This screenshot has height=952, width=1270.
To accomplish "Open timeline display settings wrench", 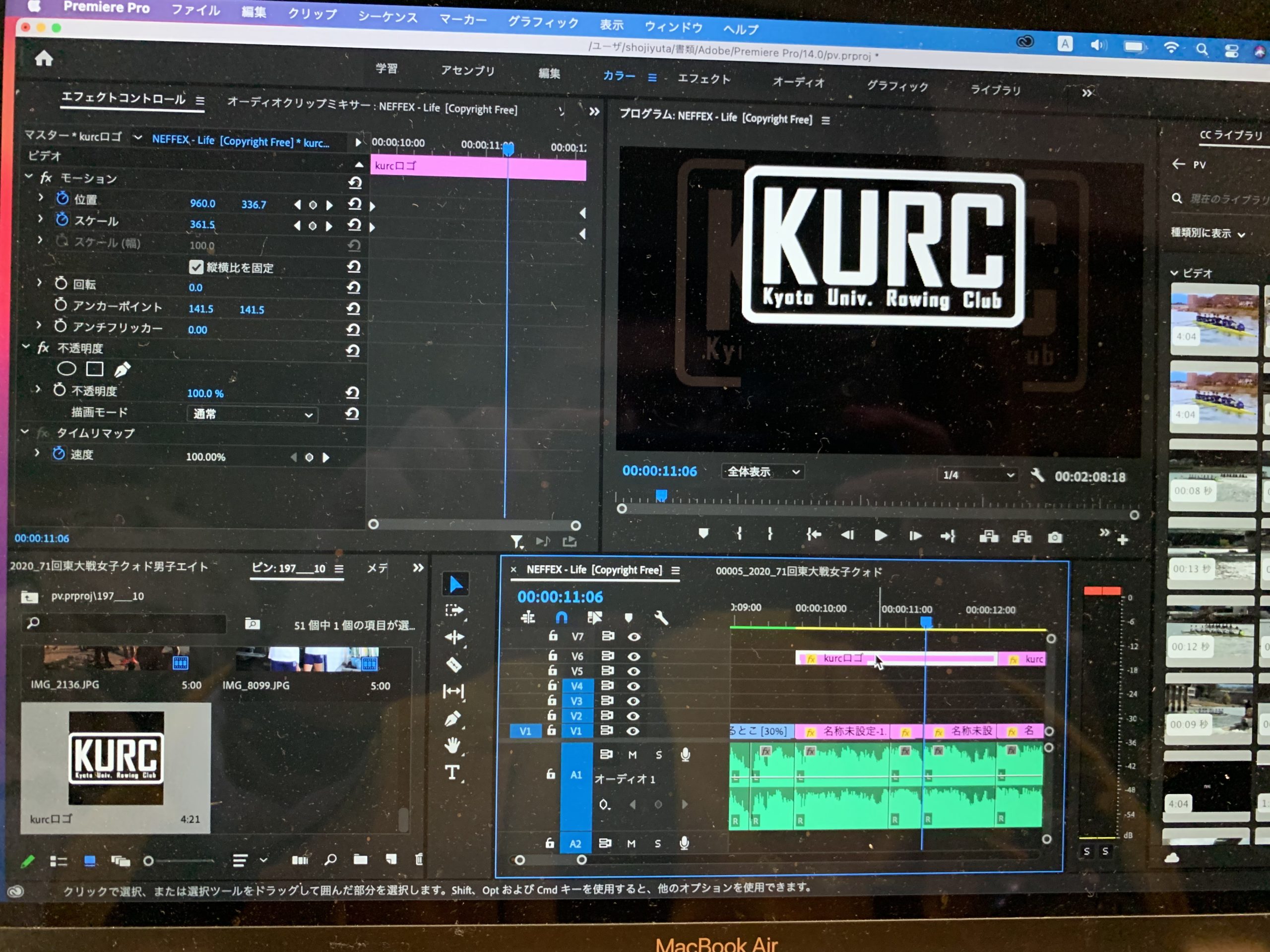I will tap(661, 617).
